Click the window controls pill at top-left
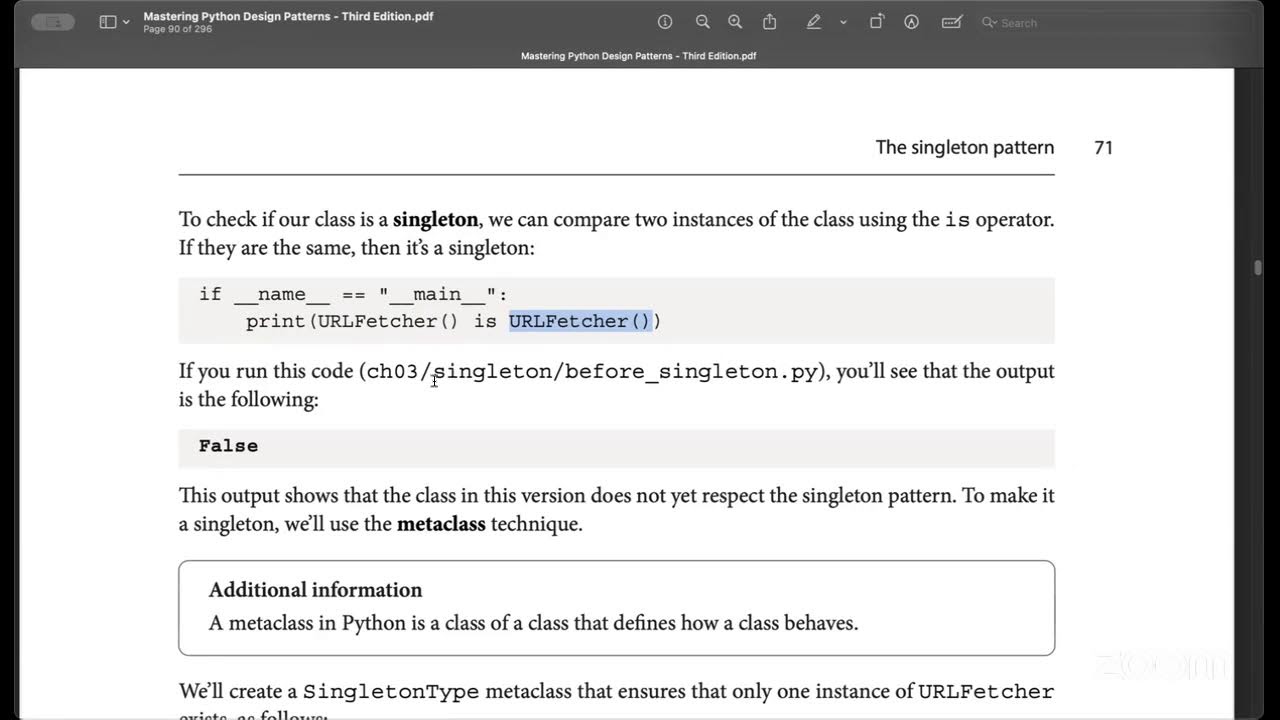This screenshot has width=1280, height=720. pos(53,22)
